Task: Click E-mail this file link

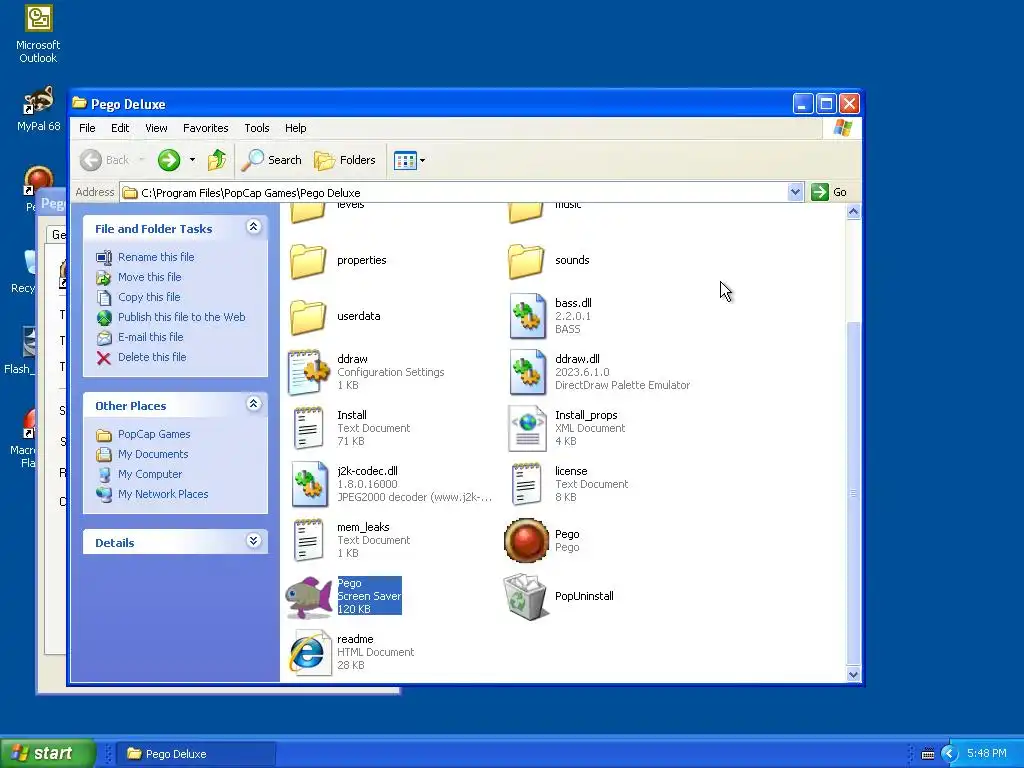Action: coord(150,338)
